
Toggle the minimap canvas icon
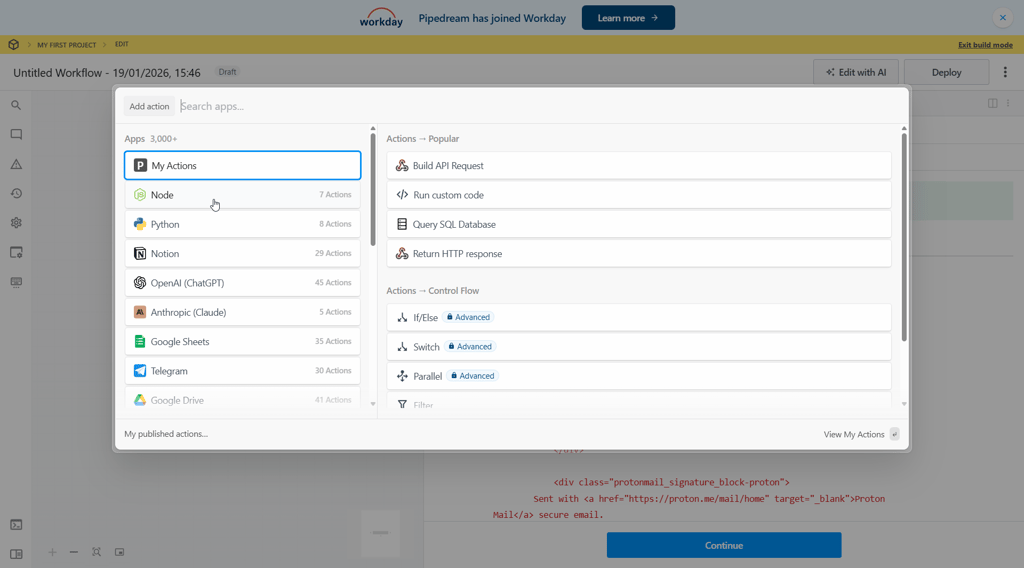coord(120,552)
